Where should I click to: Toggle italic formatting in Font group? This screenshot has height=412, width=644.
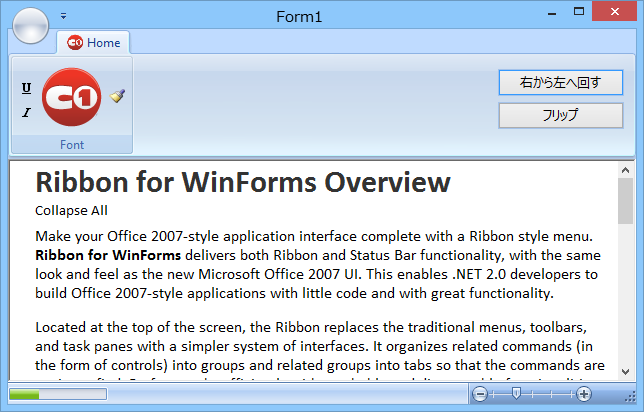(x=26, y=112)
